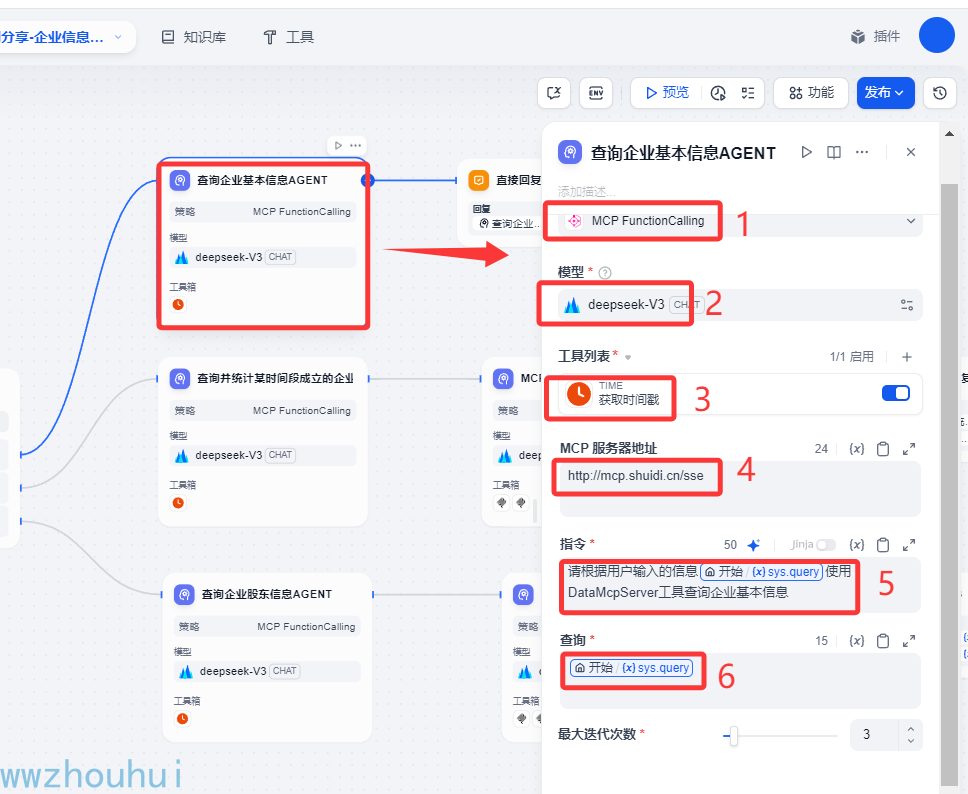The height and width of the screenshot is (794, 968).
Task: Copy the 指令 instruction content
Action: click(883, 545)
